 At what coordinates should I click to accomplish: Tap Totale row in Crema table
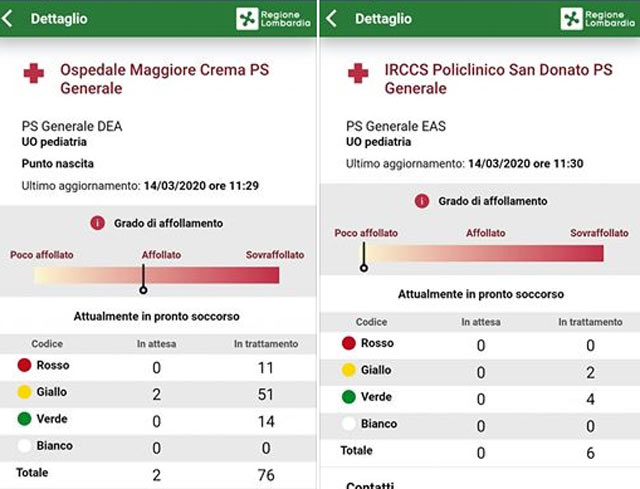(32, 473)
